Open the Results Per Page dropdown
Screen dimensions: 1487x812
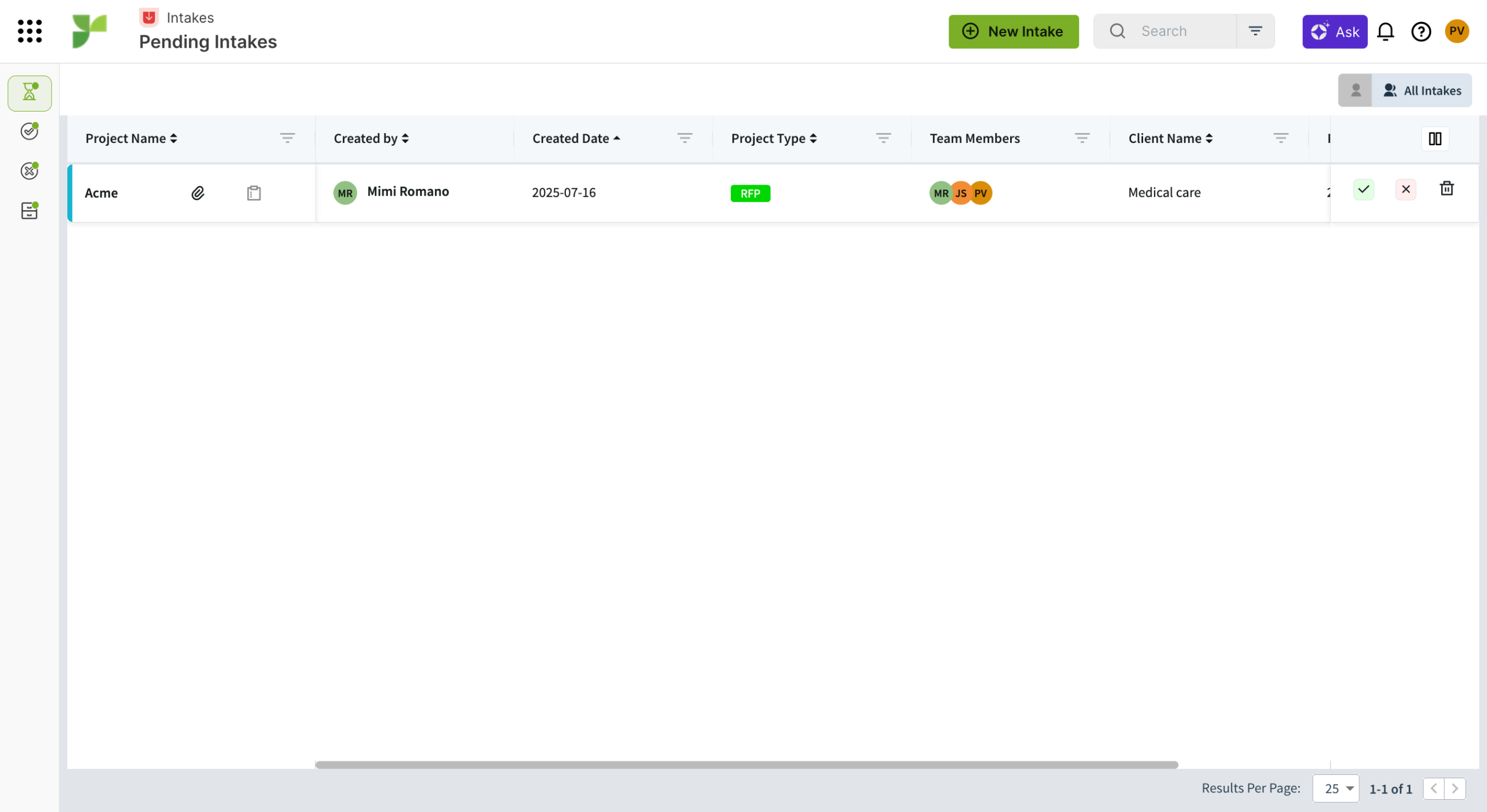click(x=1335, y=788)
